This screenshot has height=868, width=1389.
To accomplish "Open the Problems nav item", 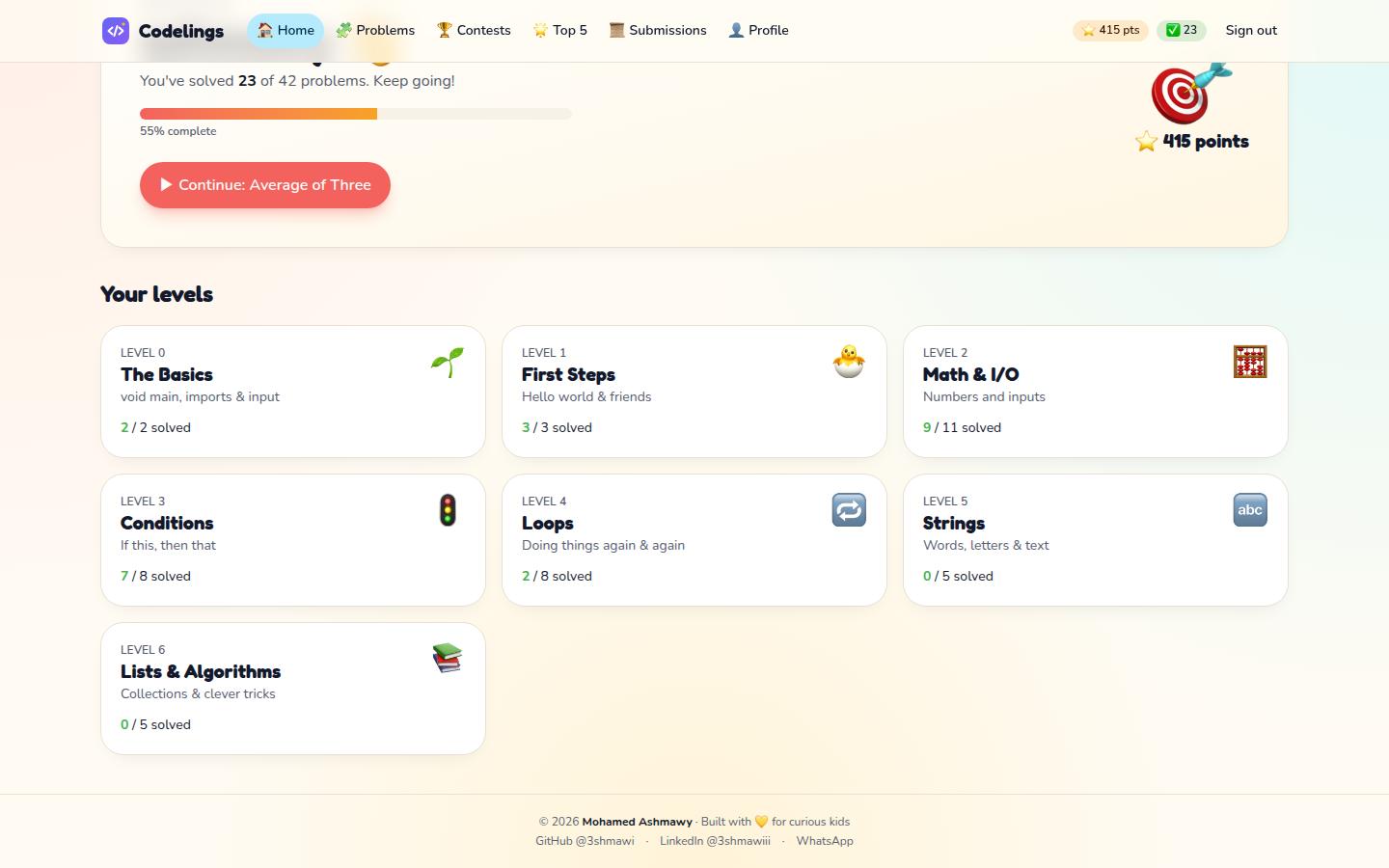I will (375, 31).
